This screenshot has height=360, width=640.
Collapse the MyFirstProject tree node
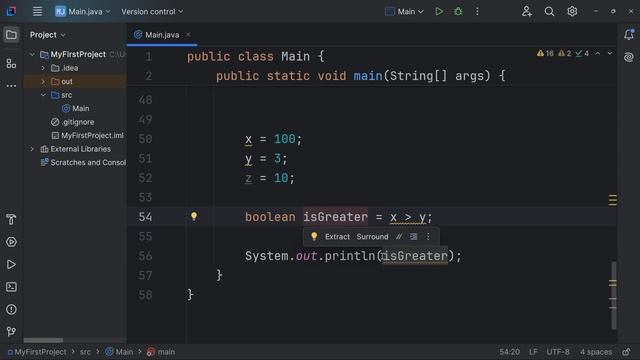(32, 54)
